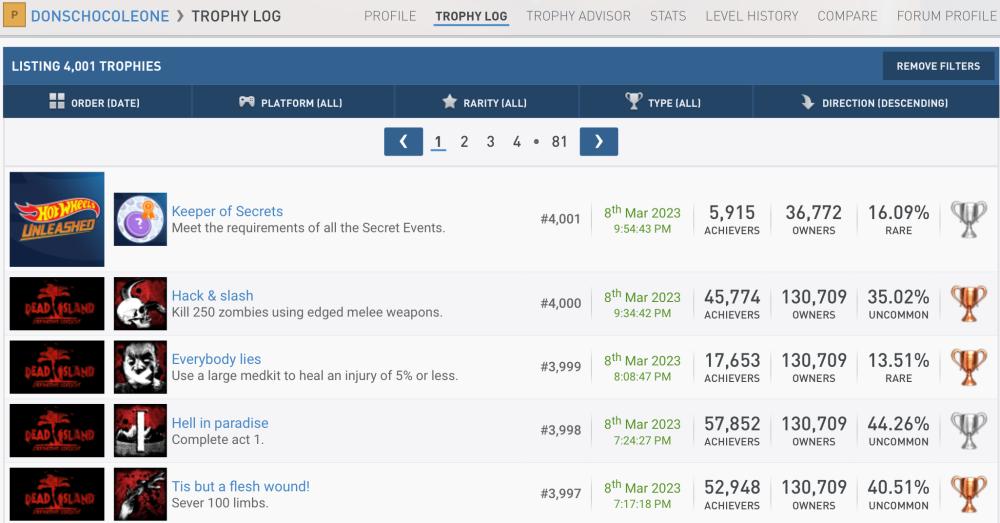
Task: Click the Hack & slash skull icon
Action: (140, 304)
